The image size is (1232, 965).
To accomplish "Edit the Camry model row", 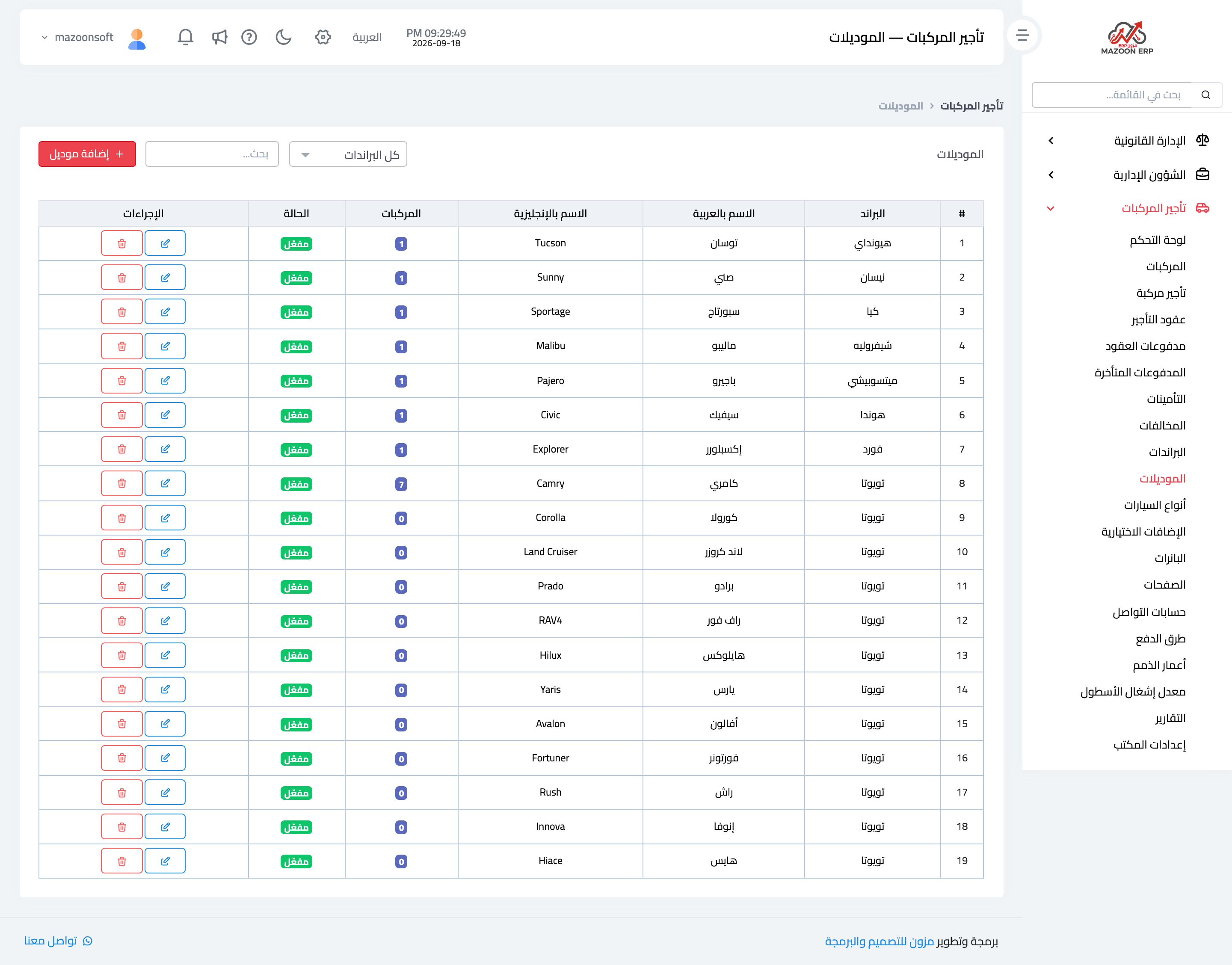I will pyautogui.click(x=165, y=484).
